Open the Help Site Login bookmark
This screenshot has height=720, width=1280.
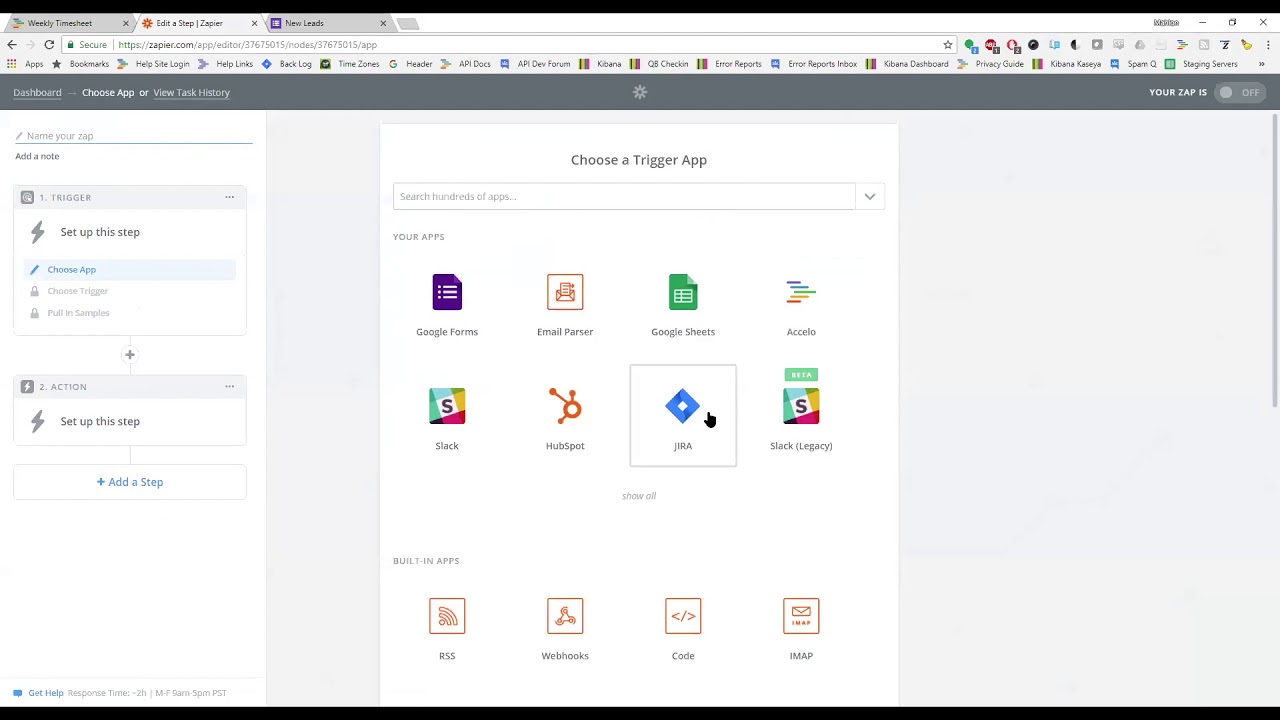(154, 64)
